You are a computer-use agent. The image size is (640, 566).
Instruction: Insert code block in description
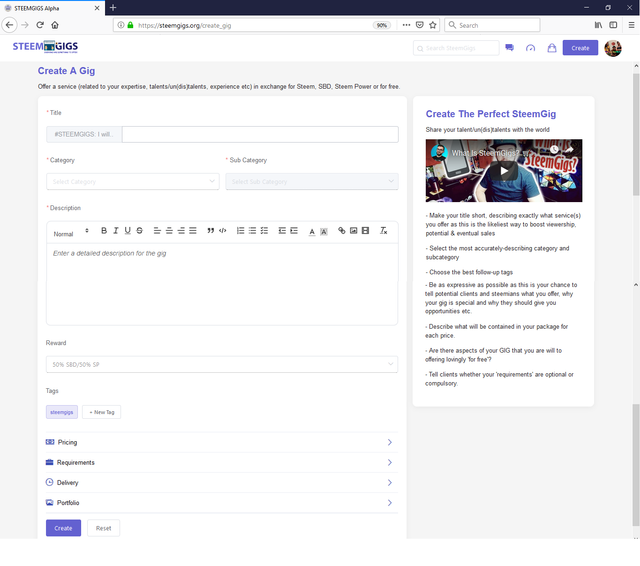click(x=222, y=231)
